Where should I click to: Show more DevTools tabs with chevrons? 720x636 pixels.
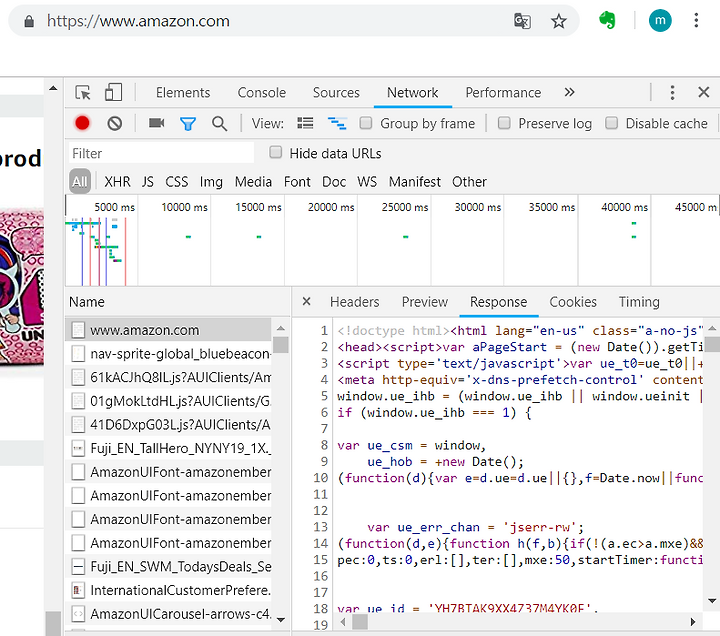pos(569,92)
